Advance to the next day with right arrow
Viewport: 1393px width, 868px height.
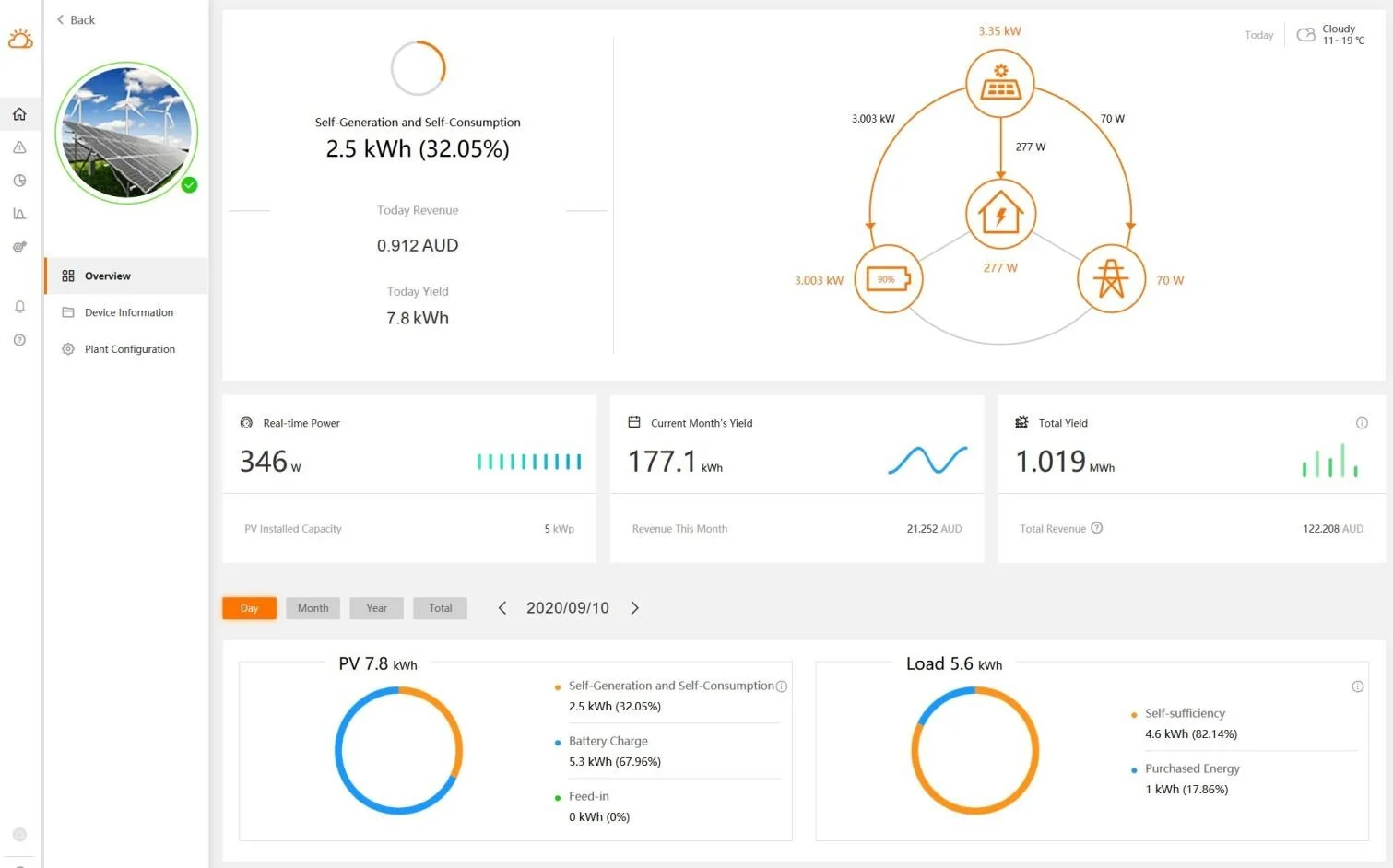[x=634, y=607]
